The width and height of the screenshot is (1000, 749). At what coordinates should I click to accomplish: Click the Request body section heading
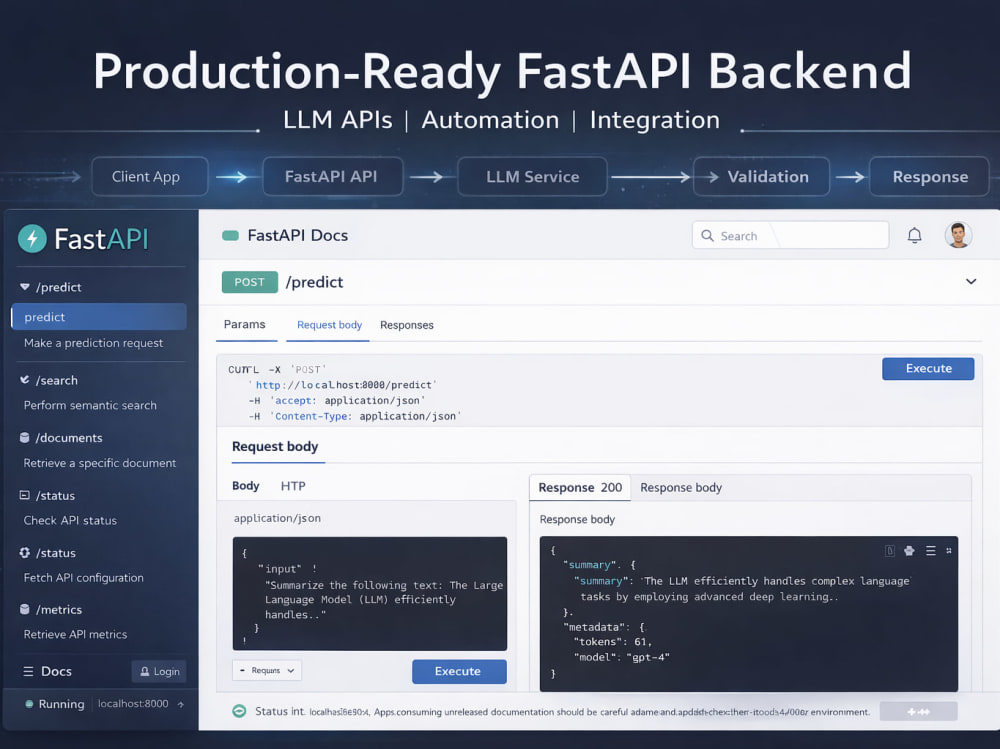(x=275, y=447)
